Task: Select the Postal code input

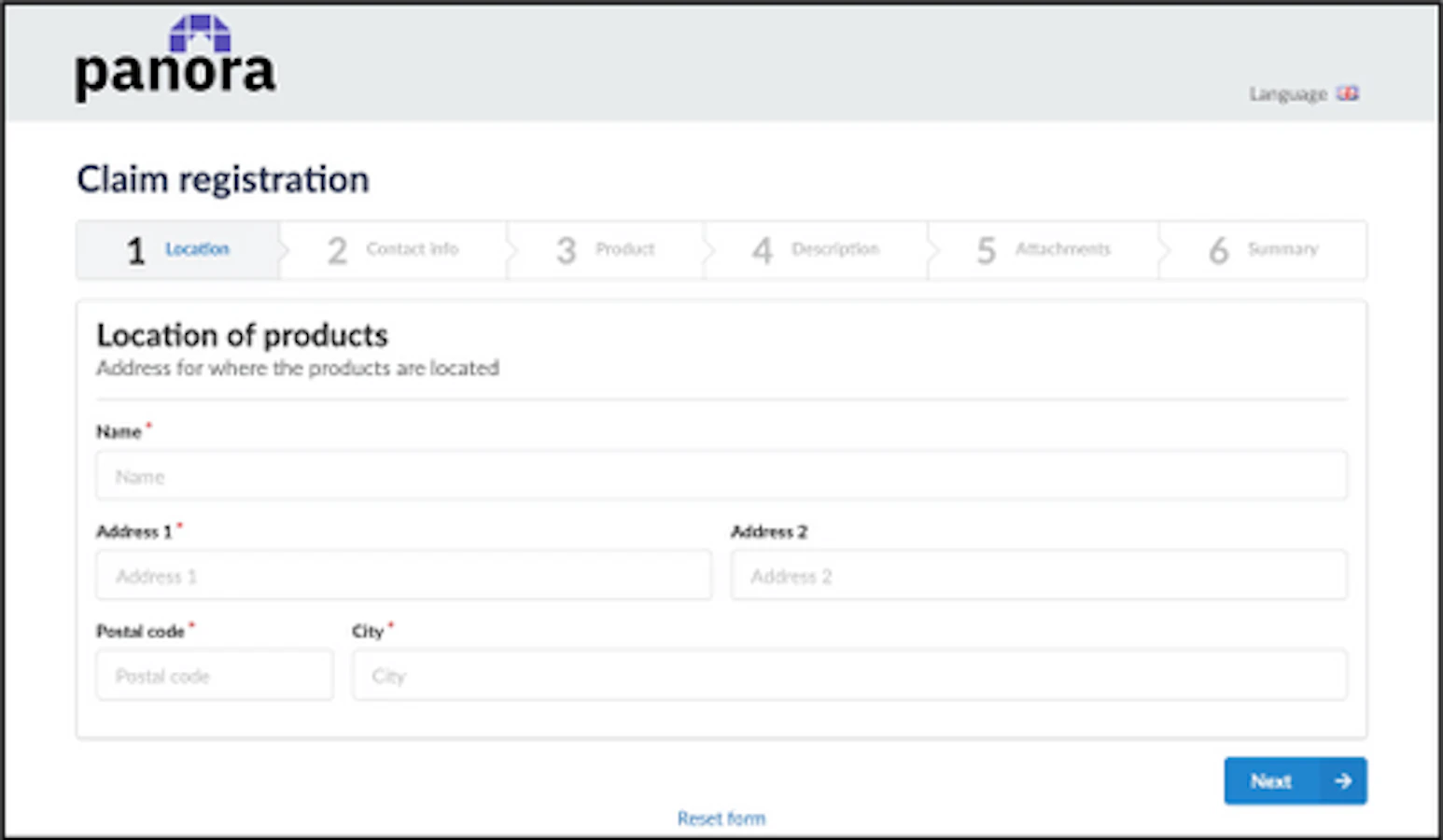Action: (215, 676)
